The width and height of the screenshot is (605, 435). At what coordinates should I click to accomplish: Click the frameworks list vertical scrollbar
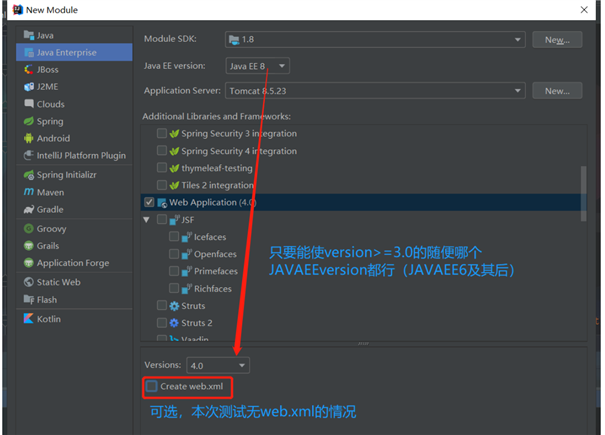(583, 194)
